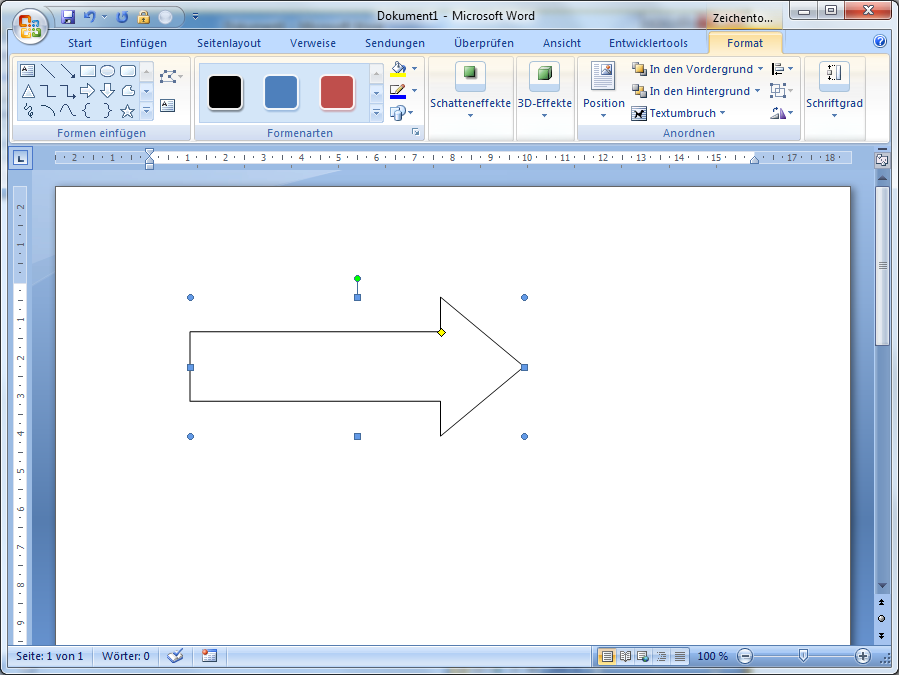Select the Freihand scribble tool
The height and width of the screenshot is (675, 899).
27,111
